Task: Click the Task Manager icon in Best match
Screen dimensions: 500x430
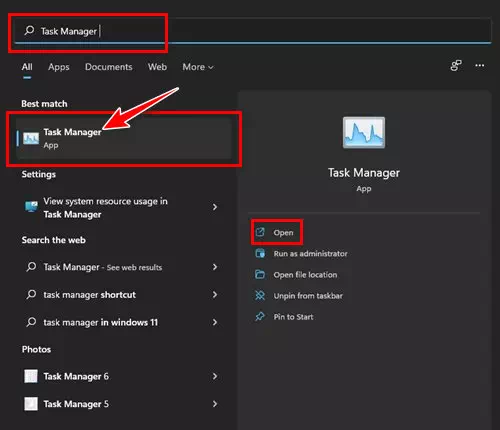Action: 31,138
